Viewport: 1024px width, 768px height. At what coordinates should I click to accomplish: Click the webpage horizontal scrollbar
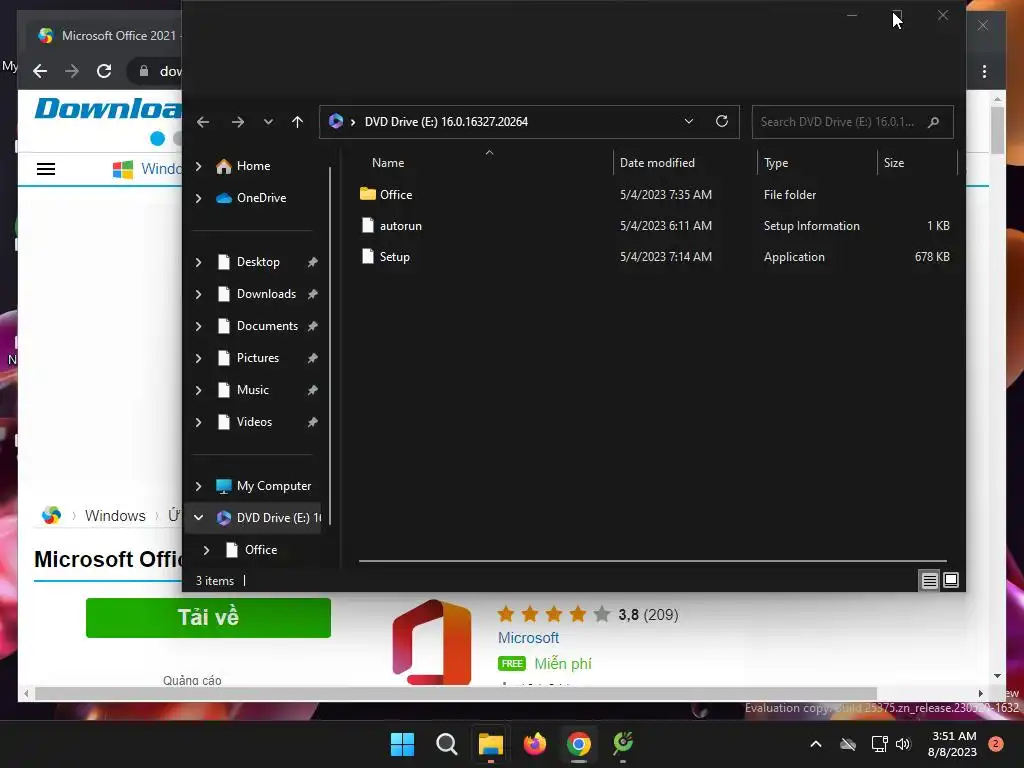[x=456, y=694]
